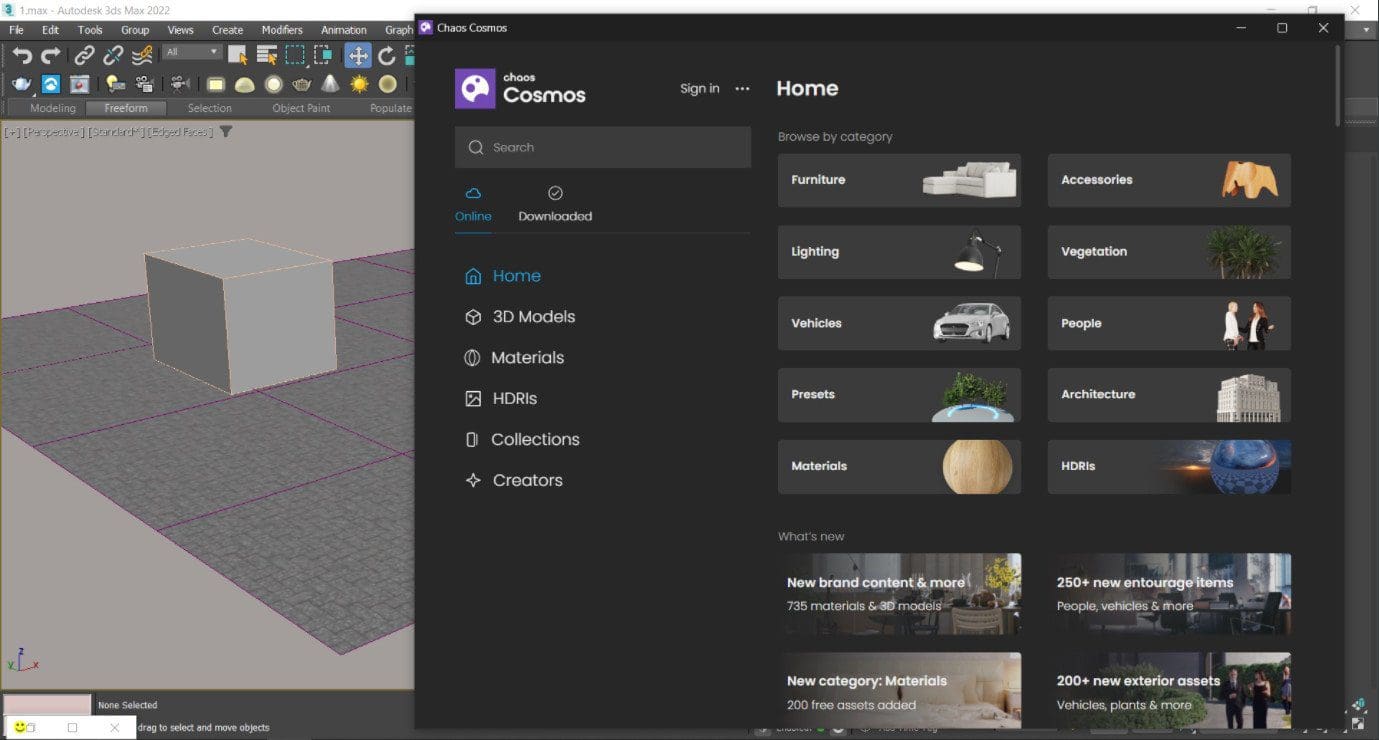Browse the Furniture category card

899,180
